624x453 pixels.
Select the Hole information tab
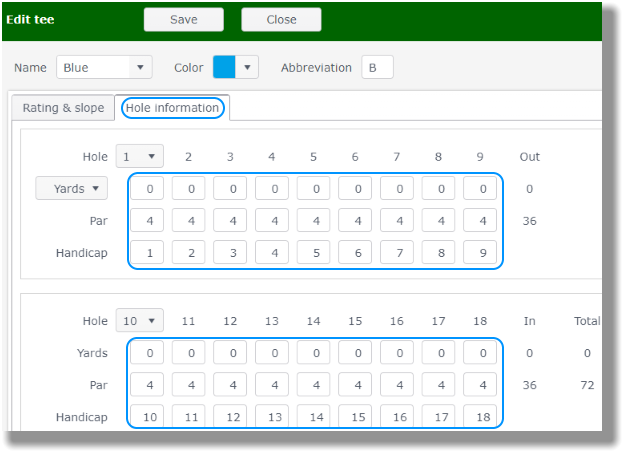click(x=172, y=108)
